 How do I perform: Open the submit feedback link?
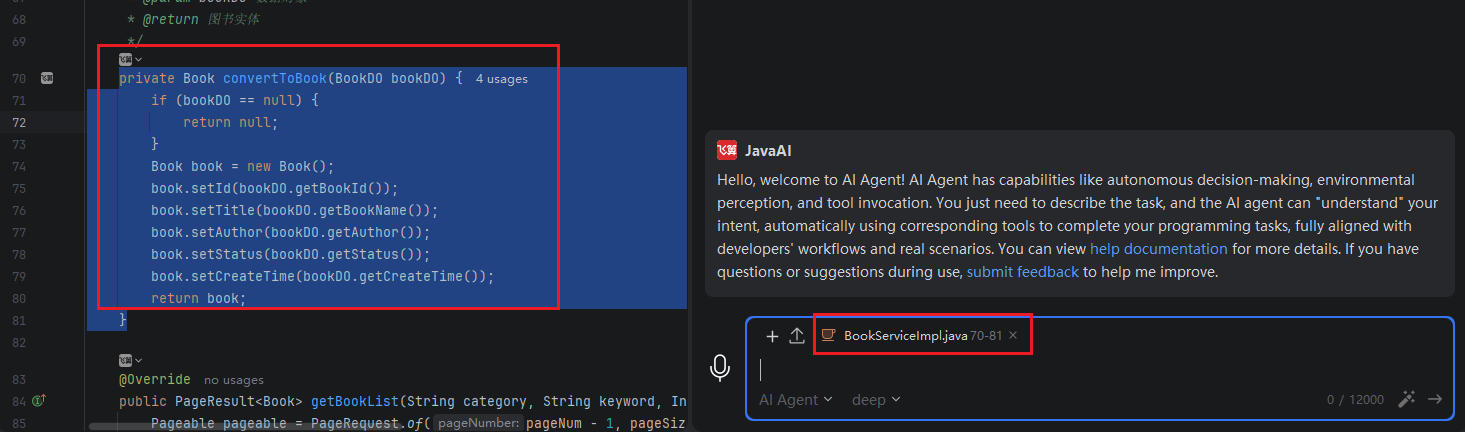(1023, 271)
